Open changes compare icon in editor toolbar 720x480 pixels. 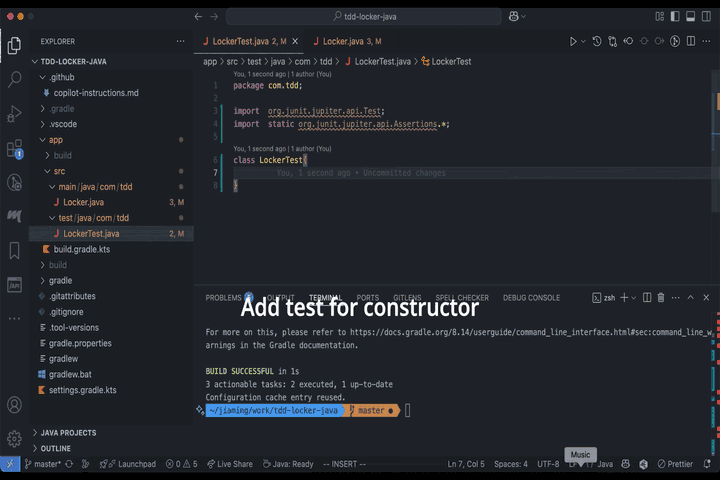(613, 41)
